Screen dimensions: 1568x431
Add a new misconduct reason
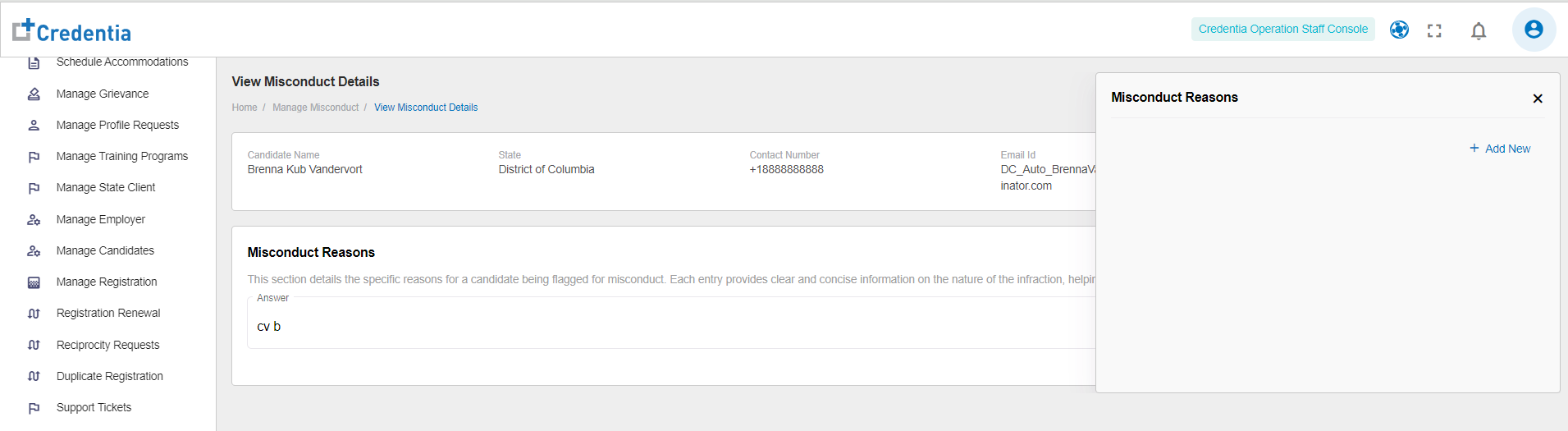coord(1500,149)
